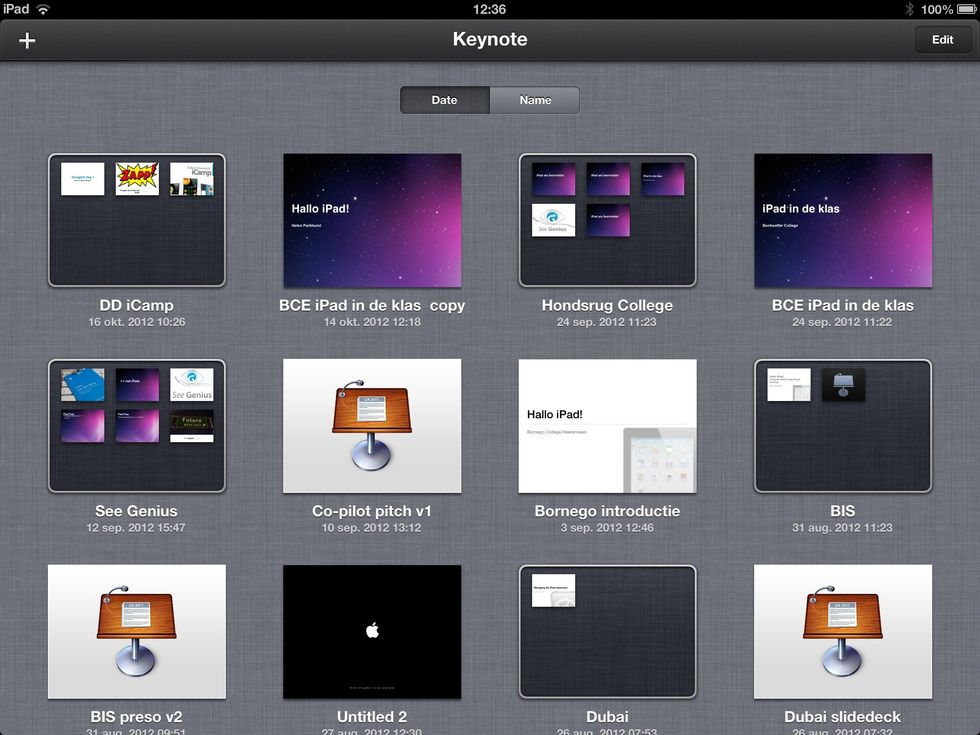Screen dimensions: 980x735
Task: Open the Hondsrug College presentation
Action: (606, 220)
